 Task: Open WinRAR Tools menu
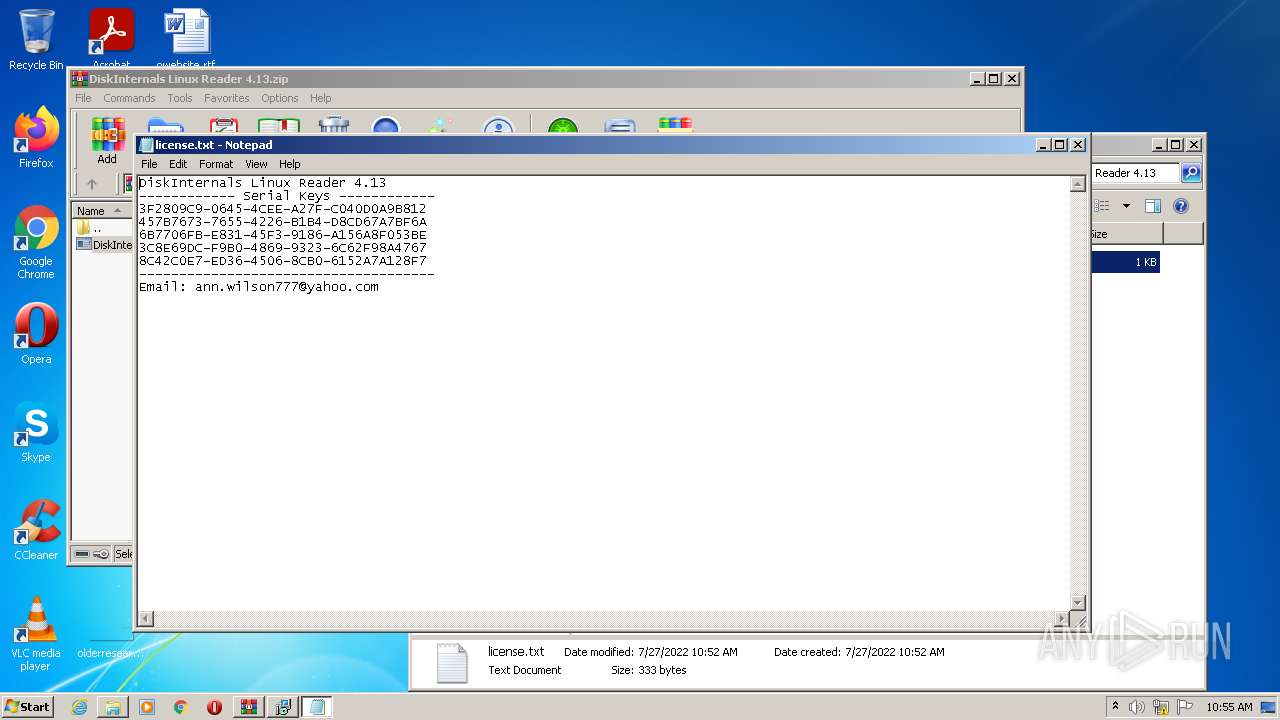pos(180,98)
